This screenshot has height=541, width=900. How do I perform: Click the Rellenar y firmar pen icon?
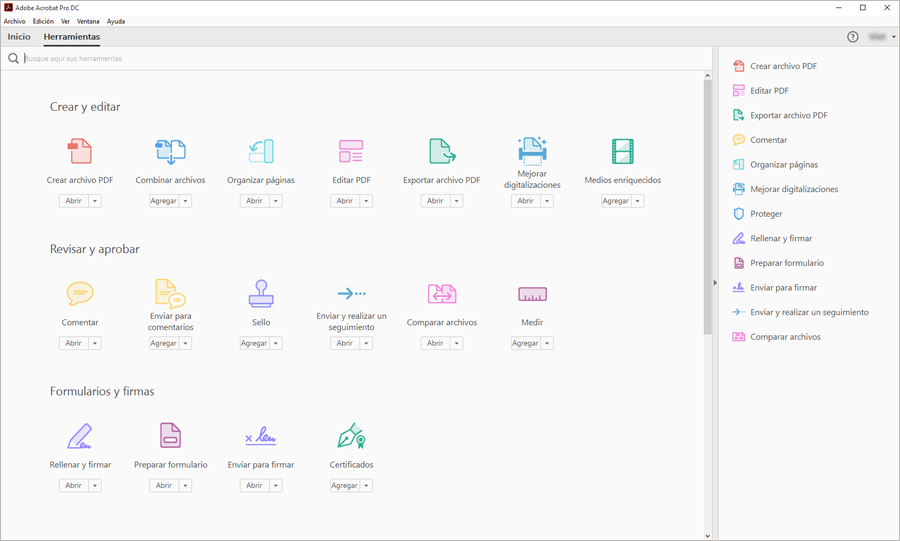80,435
